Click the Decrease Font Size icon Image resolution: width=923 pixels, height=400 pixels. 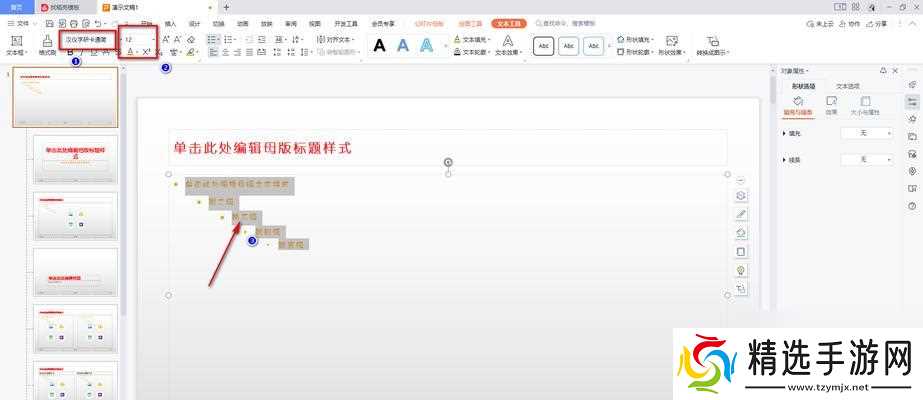pos(178,39)
